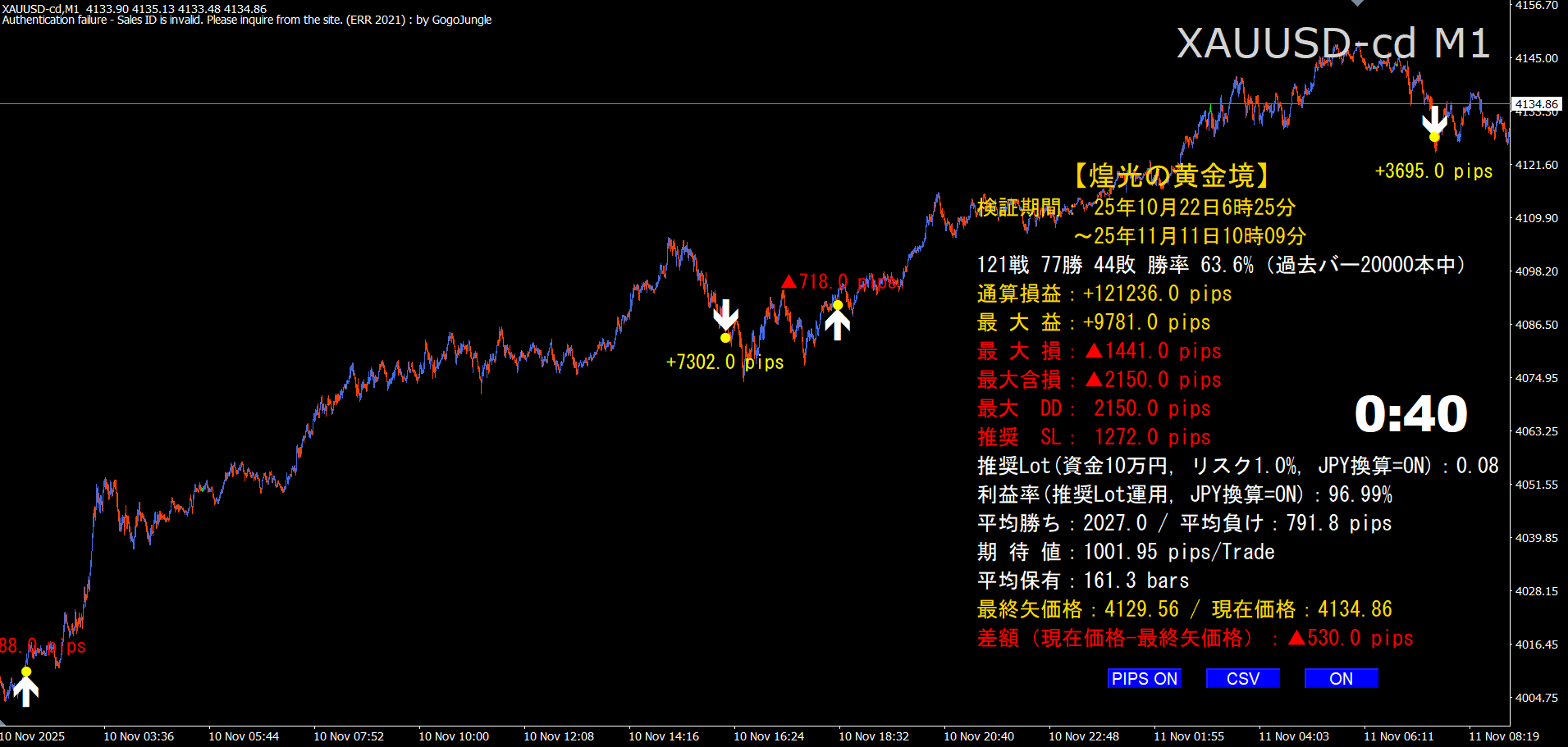Click white up arrow below ▲718.0 pips
1568x747 pixels.
837,324
